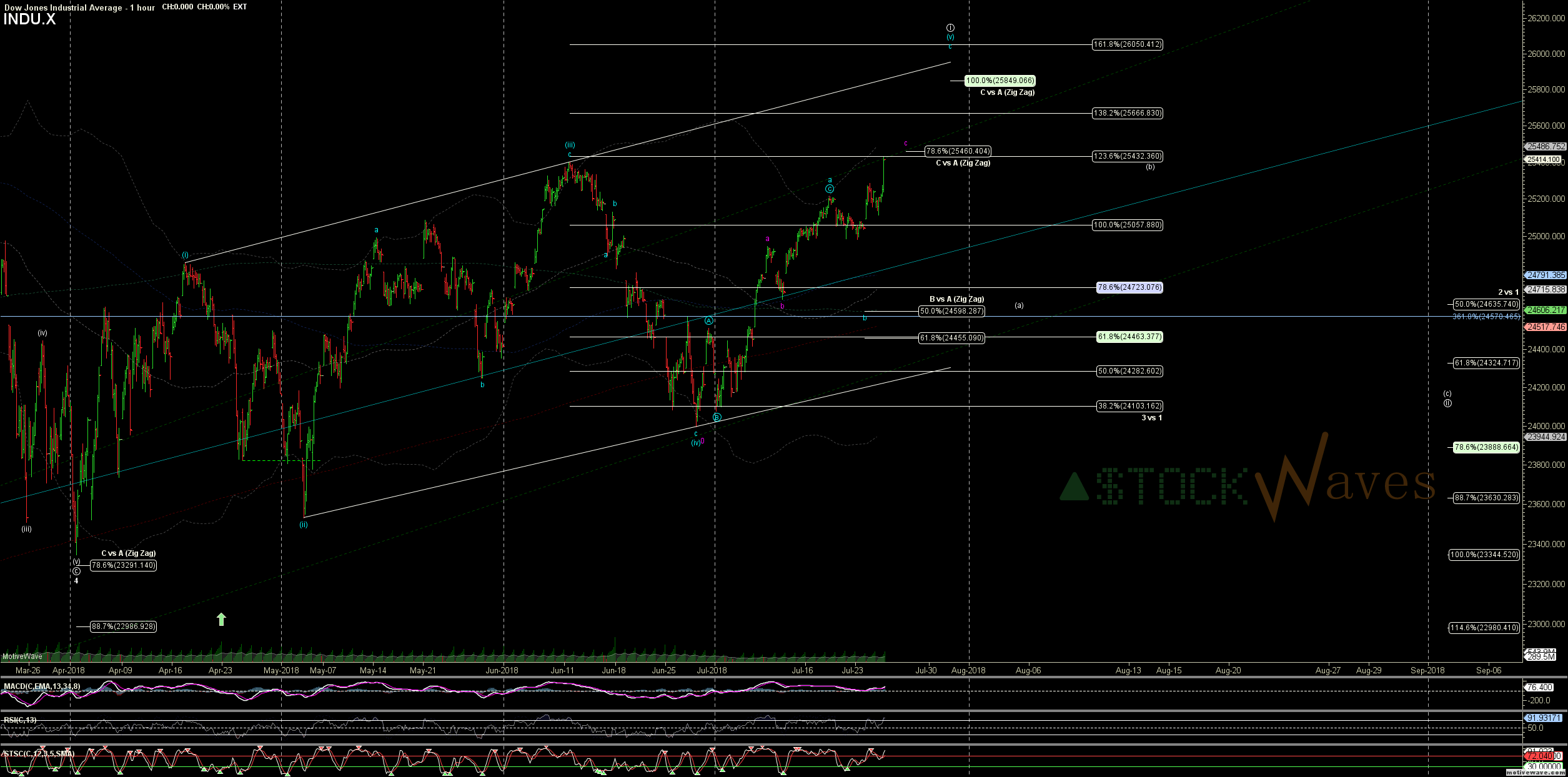Select the 100.0%(25057.880) Fibonacci label
The height and width of the screenshot is (777, 1568).
click(1128, 225)
